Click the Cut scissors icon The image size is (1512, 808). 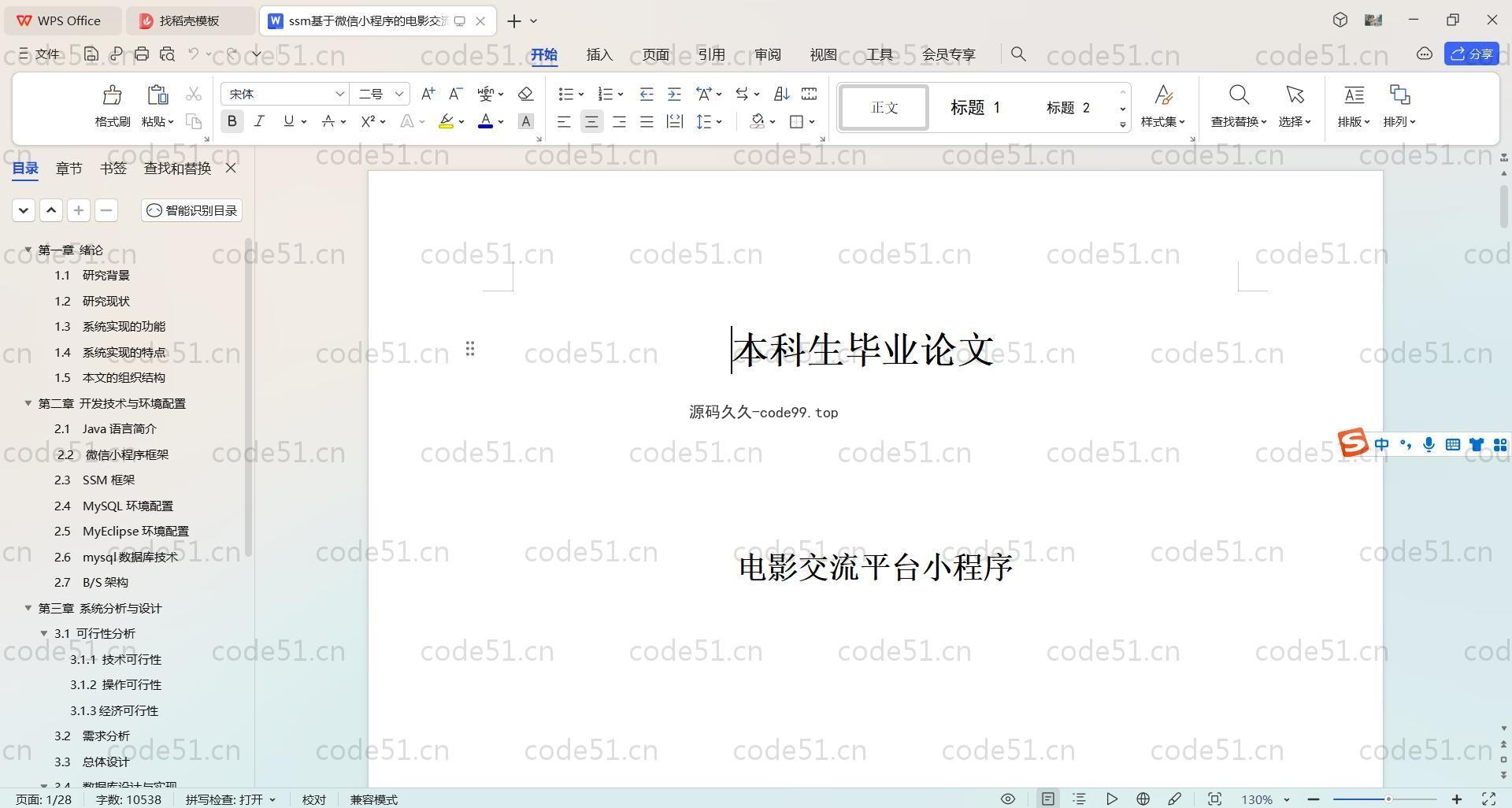pos(193,95)
